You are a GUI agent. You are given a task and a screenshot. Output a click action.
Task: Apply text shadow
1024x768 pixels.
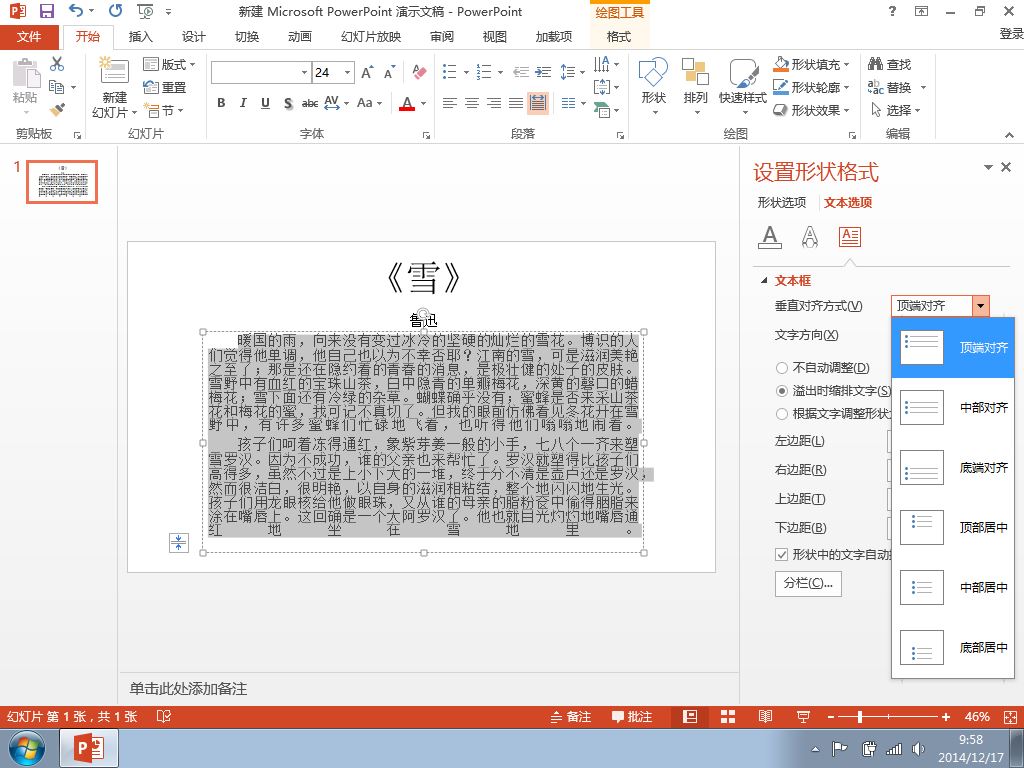287,103
